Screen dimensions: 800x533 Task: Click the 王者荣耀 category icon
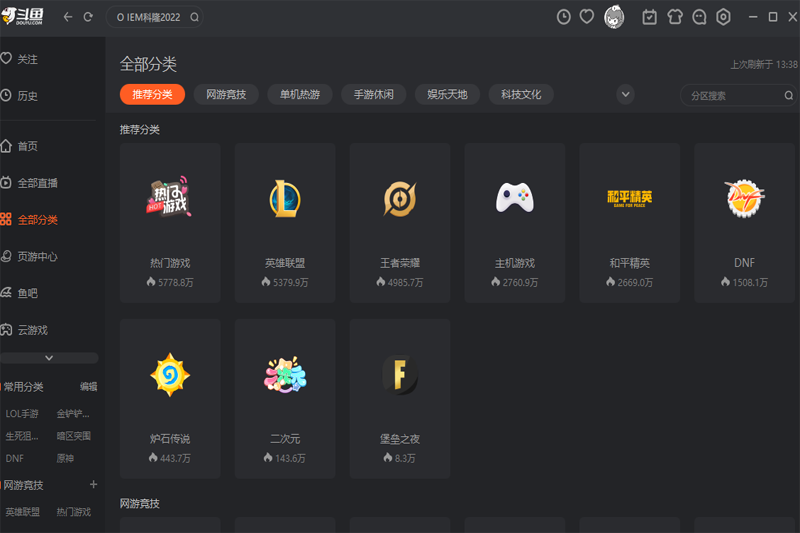pyautogui.click(x=400, y=198)
